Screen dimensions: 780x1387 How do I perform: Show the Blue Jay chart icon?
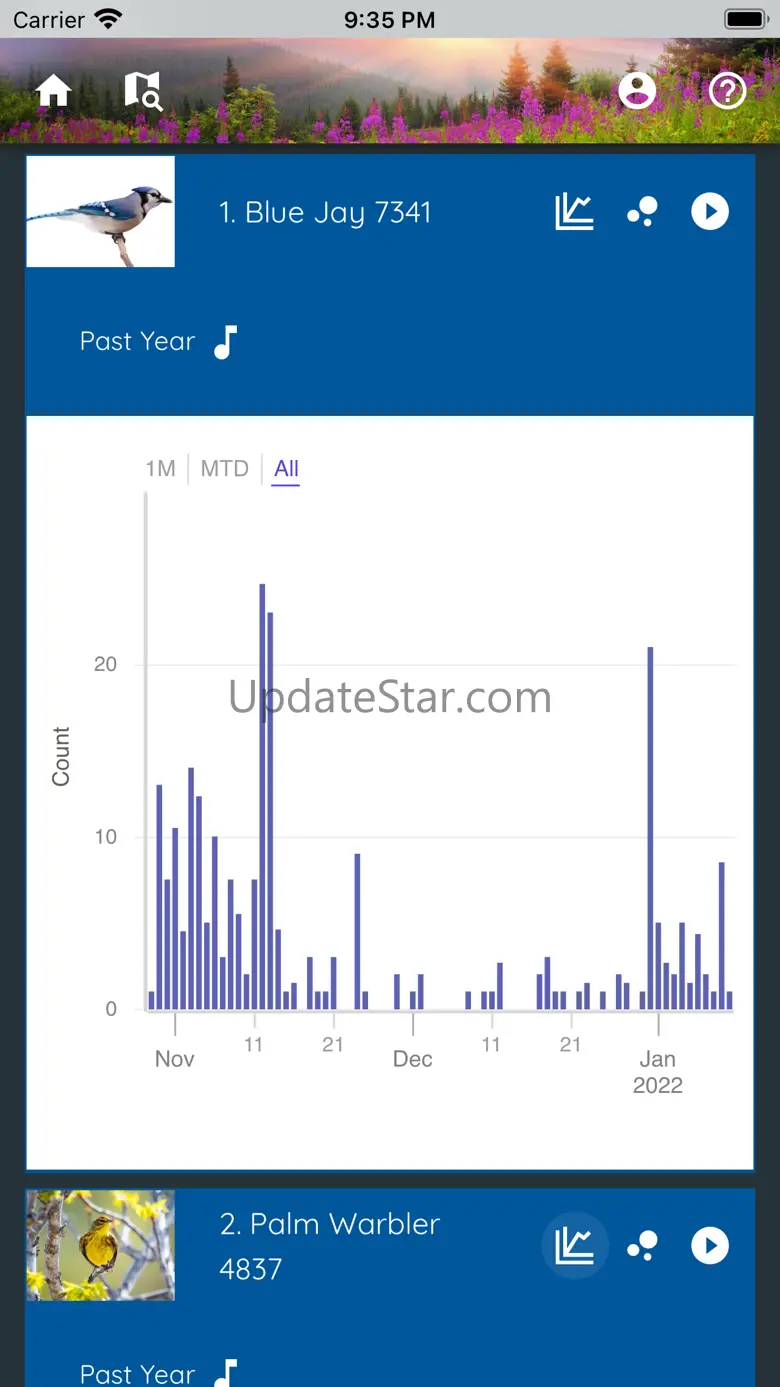click(x=574, y=212)
